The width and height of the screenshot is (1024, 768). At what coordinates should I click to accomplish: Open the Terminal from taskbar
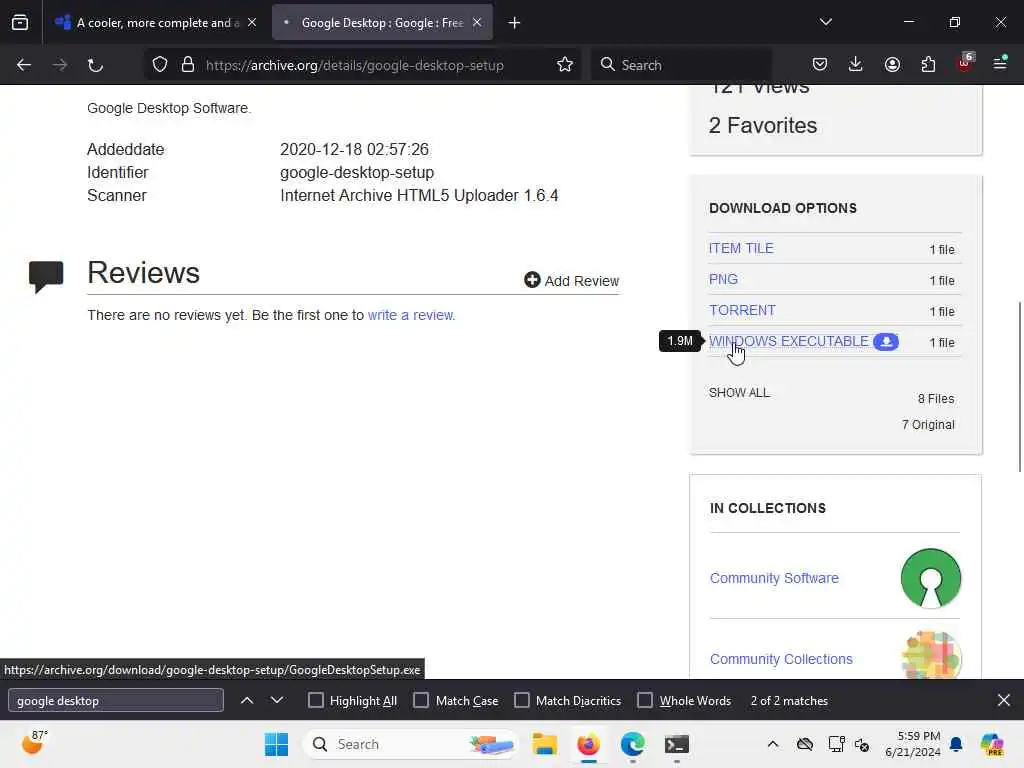pos(677,744)
